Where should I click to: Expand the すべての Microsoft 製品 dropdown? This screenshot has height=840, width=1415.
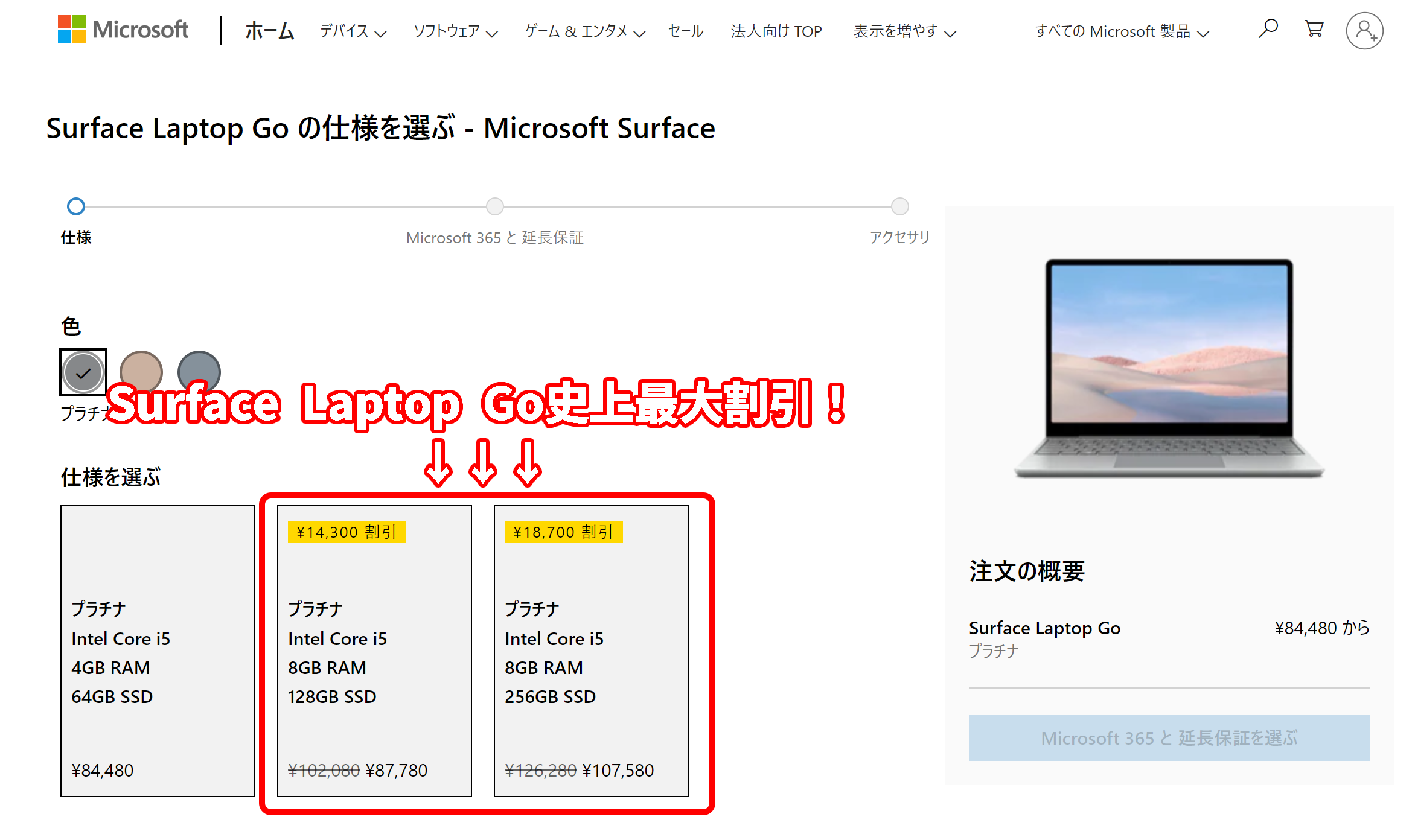[1122, 31]
